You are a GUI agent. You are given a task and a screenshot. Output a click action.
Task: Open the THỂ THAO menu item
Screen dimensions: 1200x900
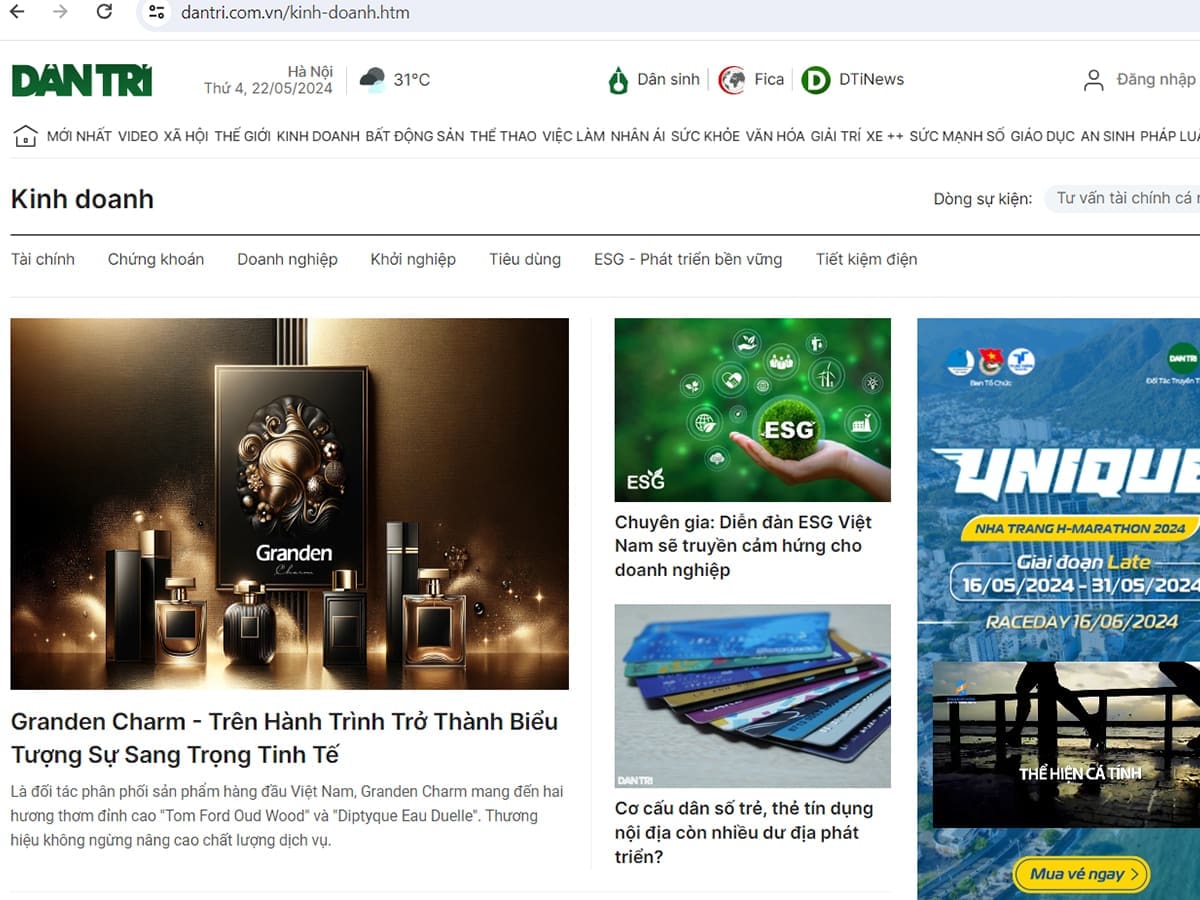click(x=503, y=136)
